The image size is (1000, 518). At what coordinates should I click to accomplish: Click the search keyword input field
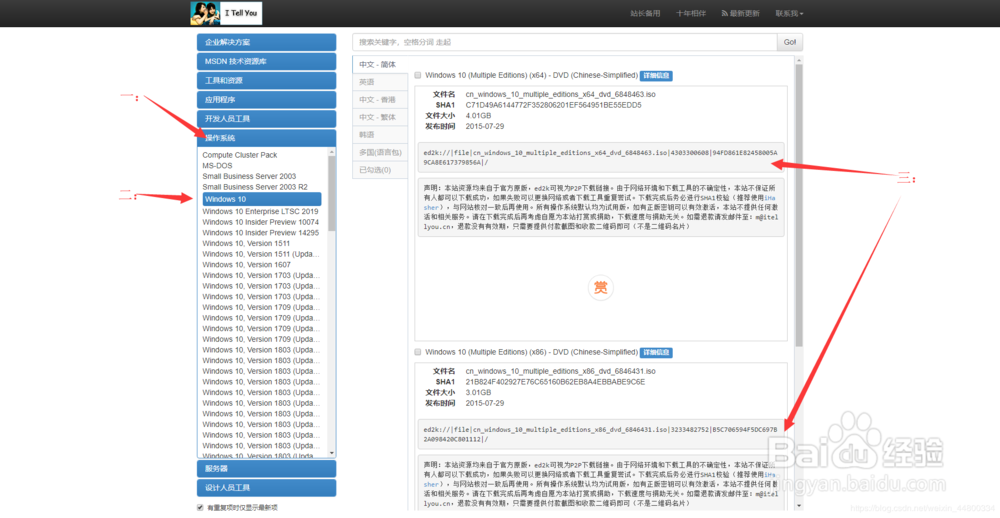coord(564,42)
